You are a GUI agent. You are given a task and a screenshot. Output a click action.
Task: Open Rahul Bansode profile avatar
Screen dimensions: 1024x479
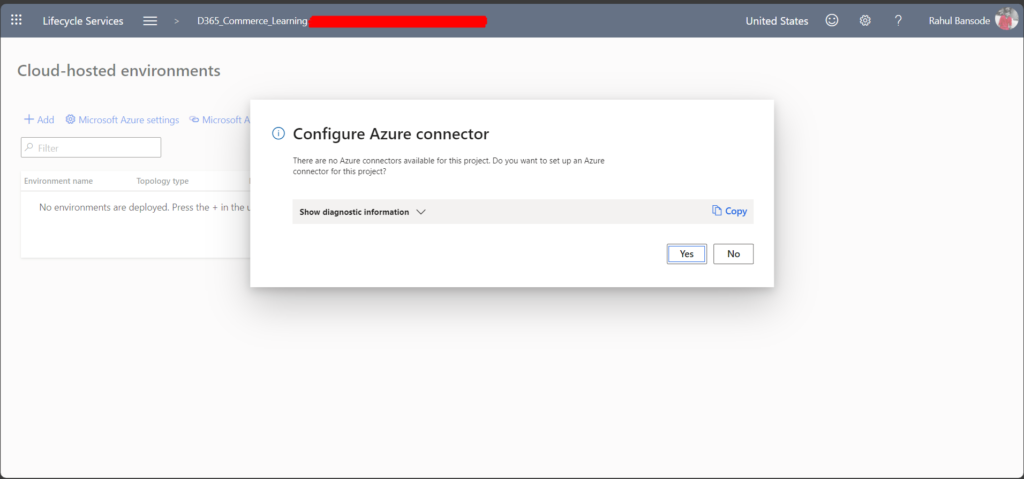[x=1006, y=19]
